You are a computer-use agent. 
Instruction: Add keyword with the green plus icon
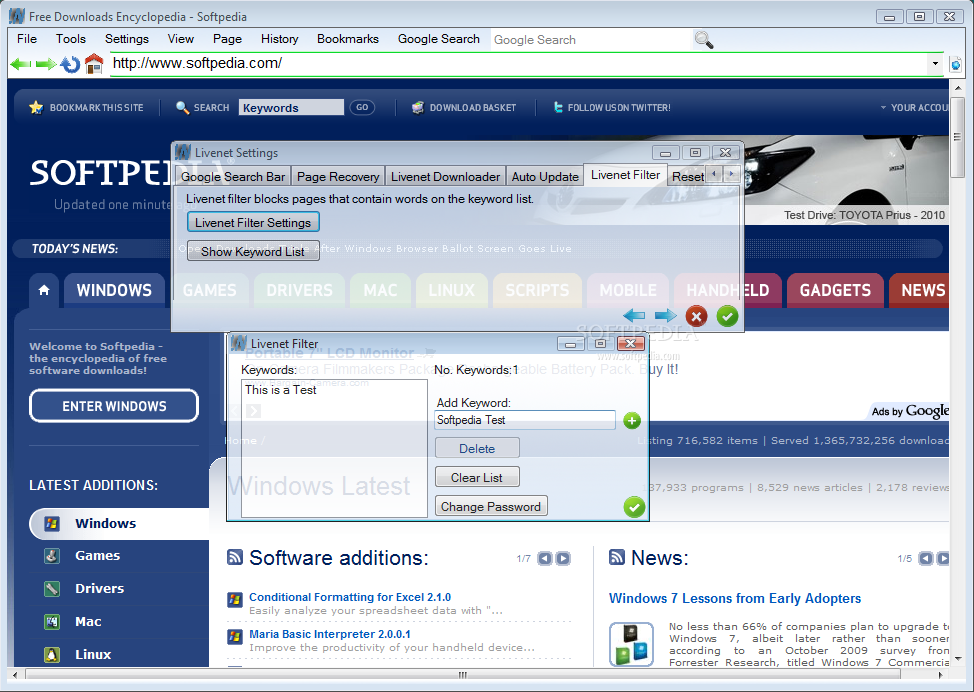click(632, 421)
